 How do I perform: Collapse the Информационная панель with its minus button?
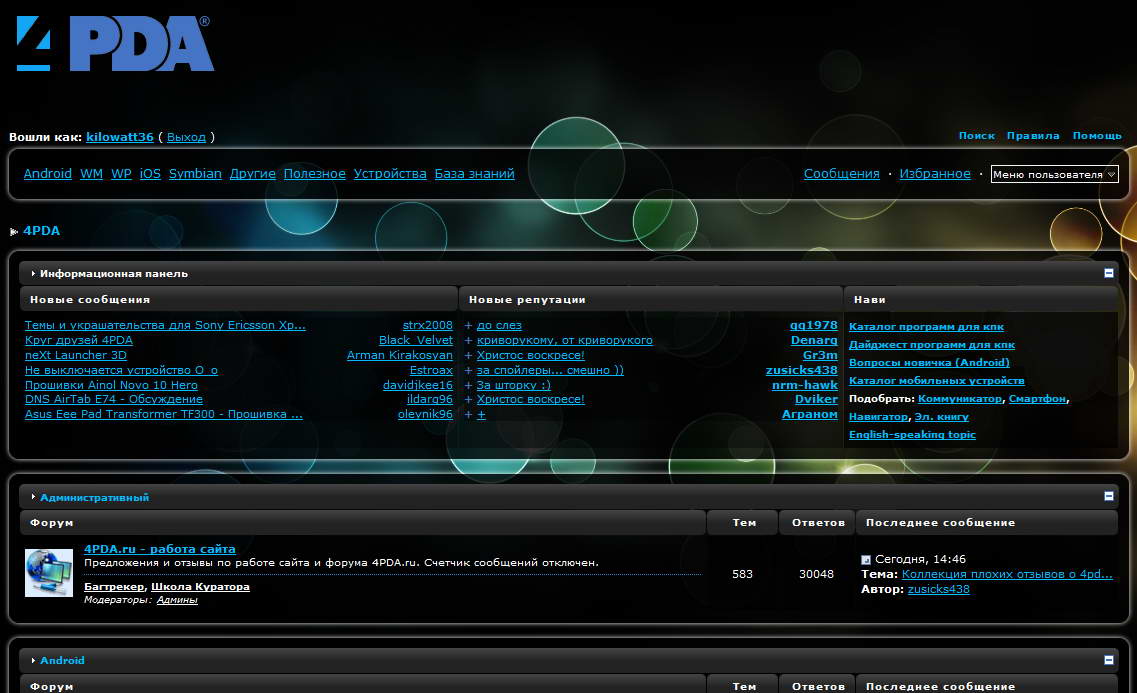point(1108,273)
